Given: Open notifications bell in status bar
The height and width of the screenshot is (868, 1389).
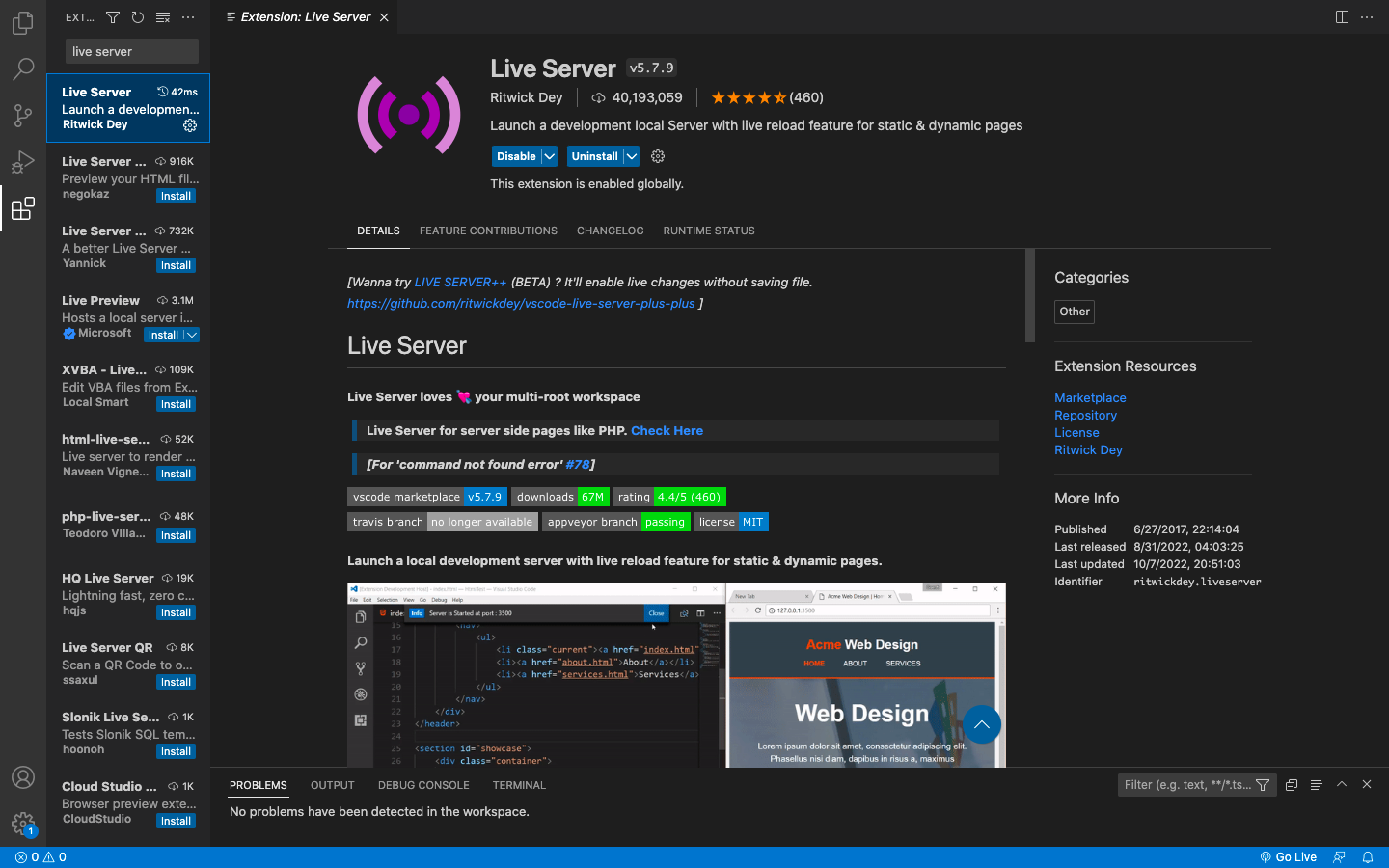Looking at the screenshot, I should point(1367,856).
